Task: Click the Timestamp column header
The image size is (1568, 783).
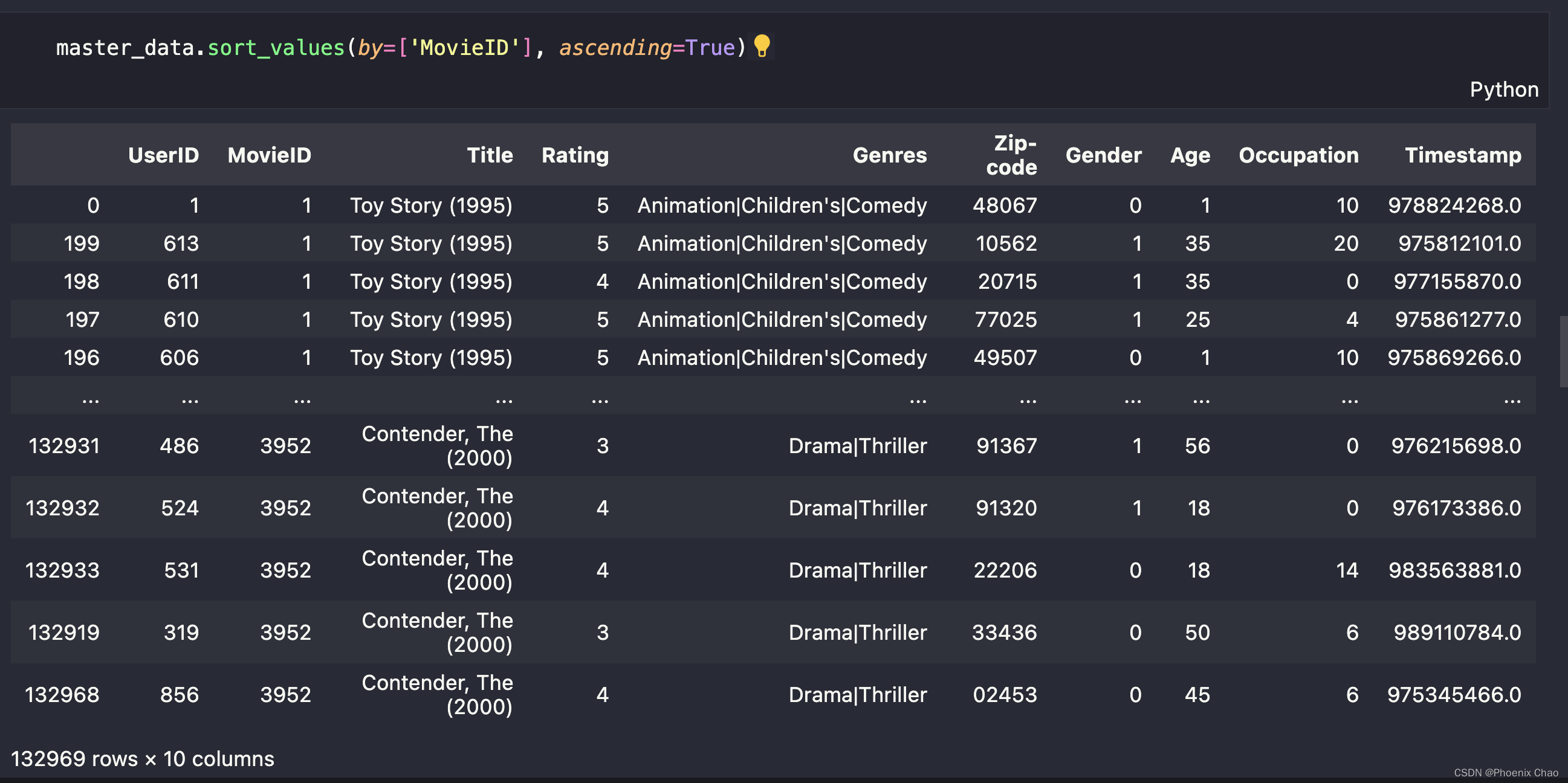Action: point(1463,155)
